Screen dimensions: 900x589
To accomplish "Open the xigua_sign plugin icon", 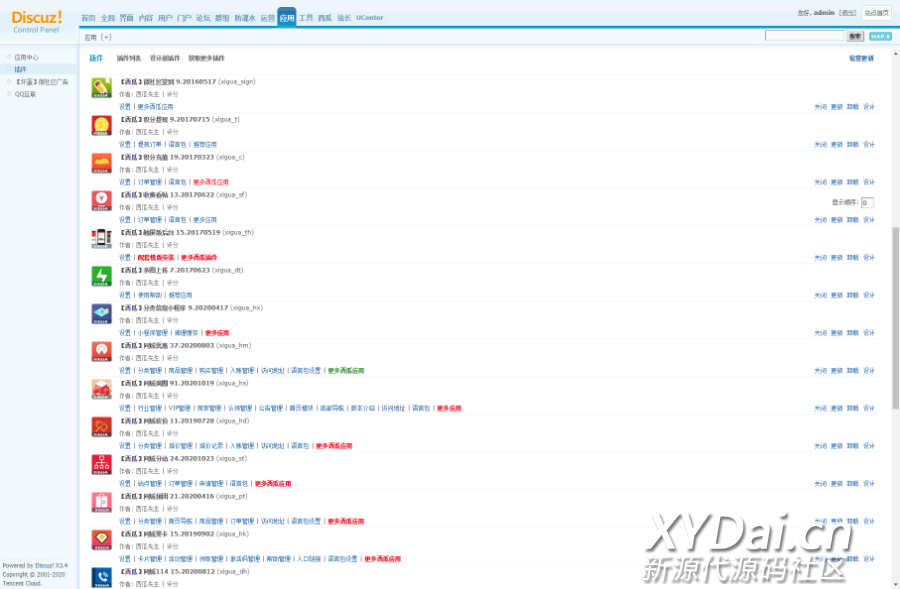I will (102, 88).
